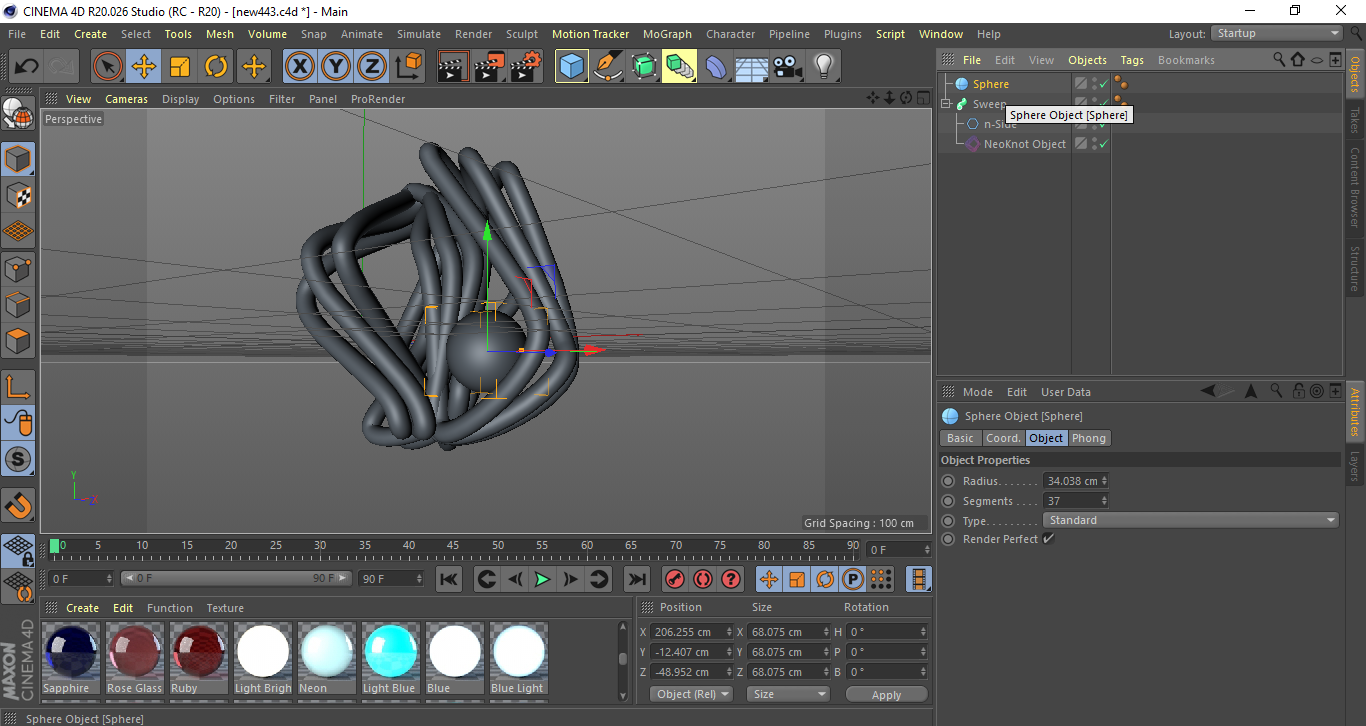Activate the Rotate tool

pos(216,67)
